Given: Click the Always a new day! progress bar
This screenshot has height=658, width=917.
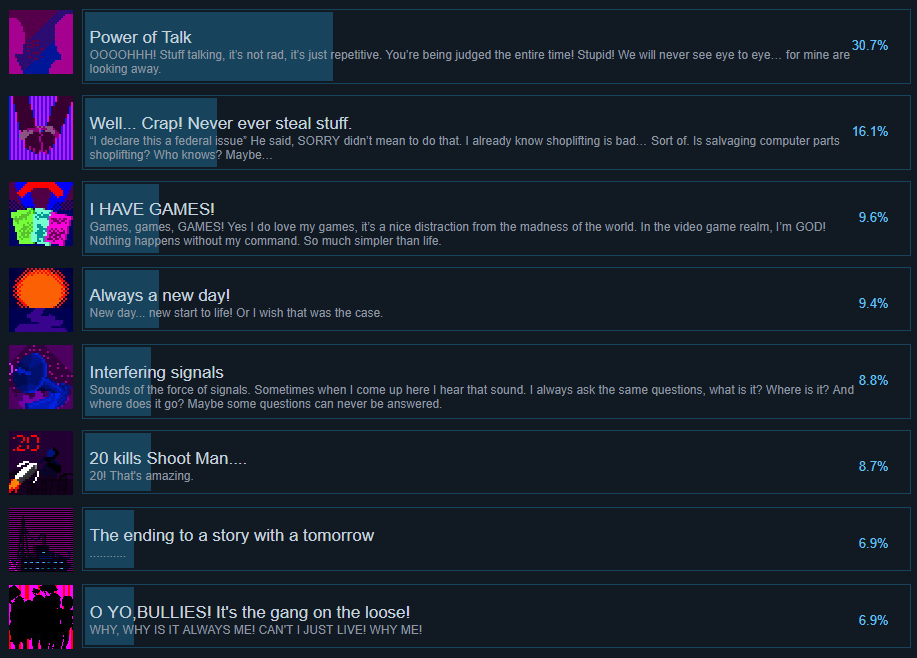Looking at the screenshot, I should 122,299.
